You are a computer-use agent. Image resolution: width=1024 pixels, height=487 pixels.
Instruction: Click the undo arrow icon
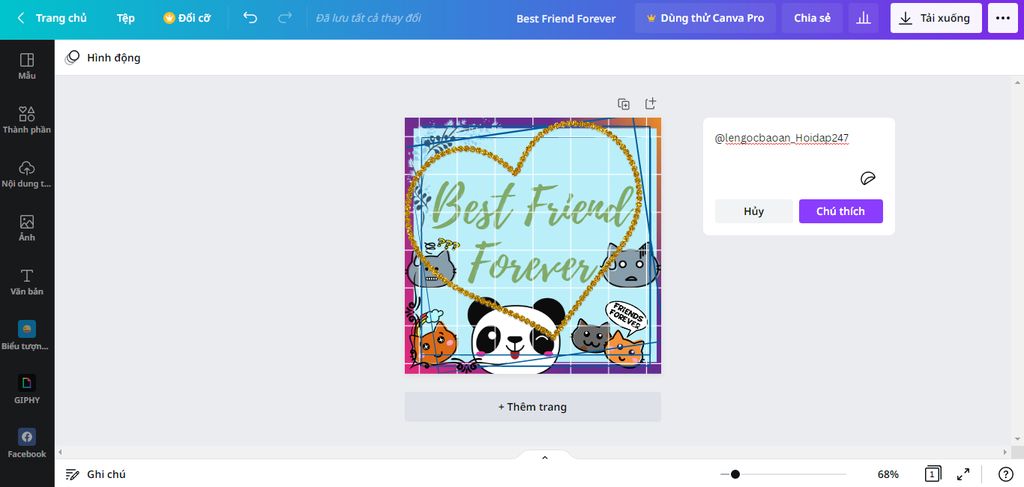(250, 18)
